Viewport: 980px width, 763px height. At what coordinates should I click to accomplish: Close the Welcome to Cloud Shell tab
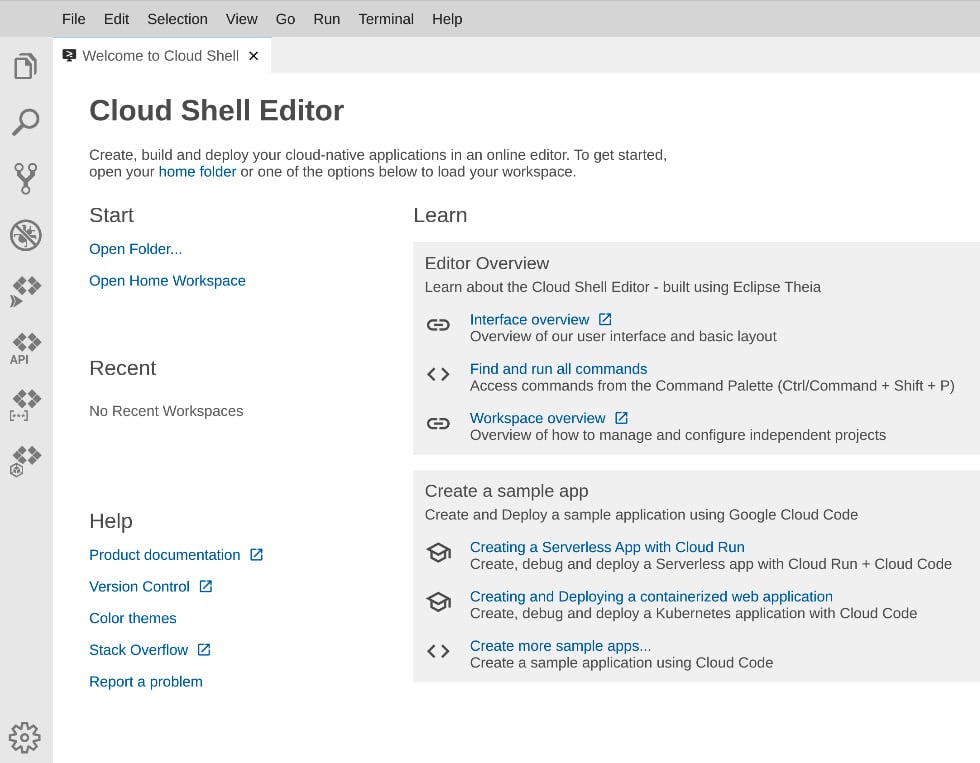254,56
